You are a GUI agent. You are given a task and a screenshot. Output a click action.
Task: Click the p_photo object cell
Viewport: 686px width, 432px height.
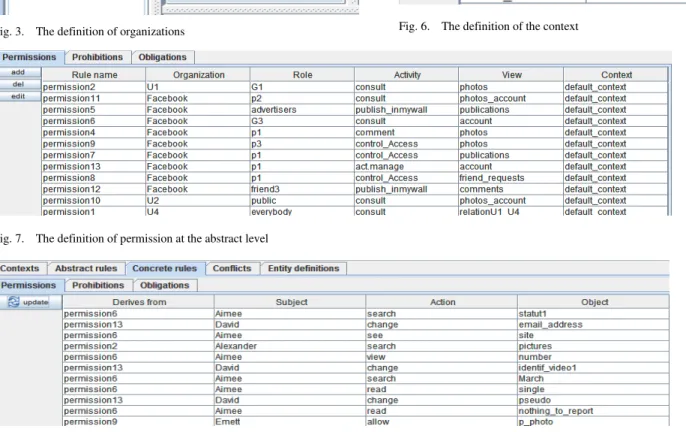tap(594, 422)
